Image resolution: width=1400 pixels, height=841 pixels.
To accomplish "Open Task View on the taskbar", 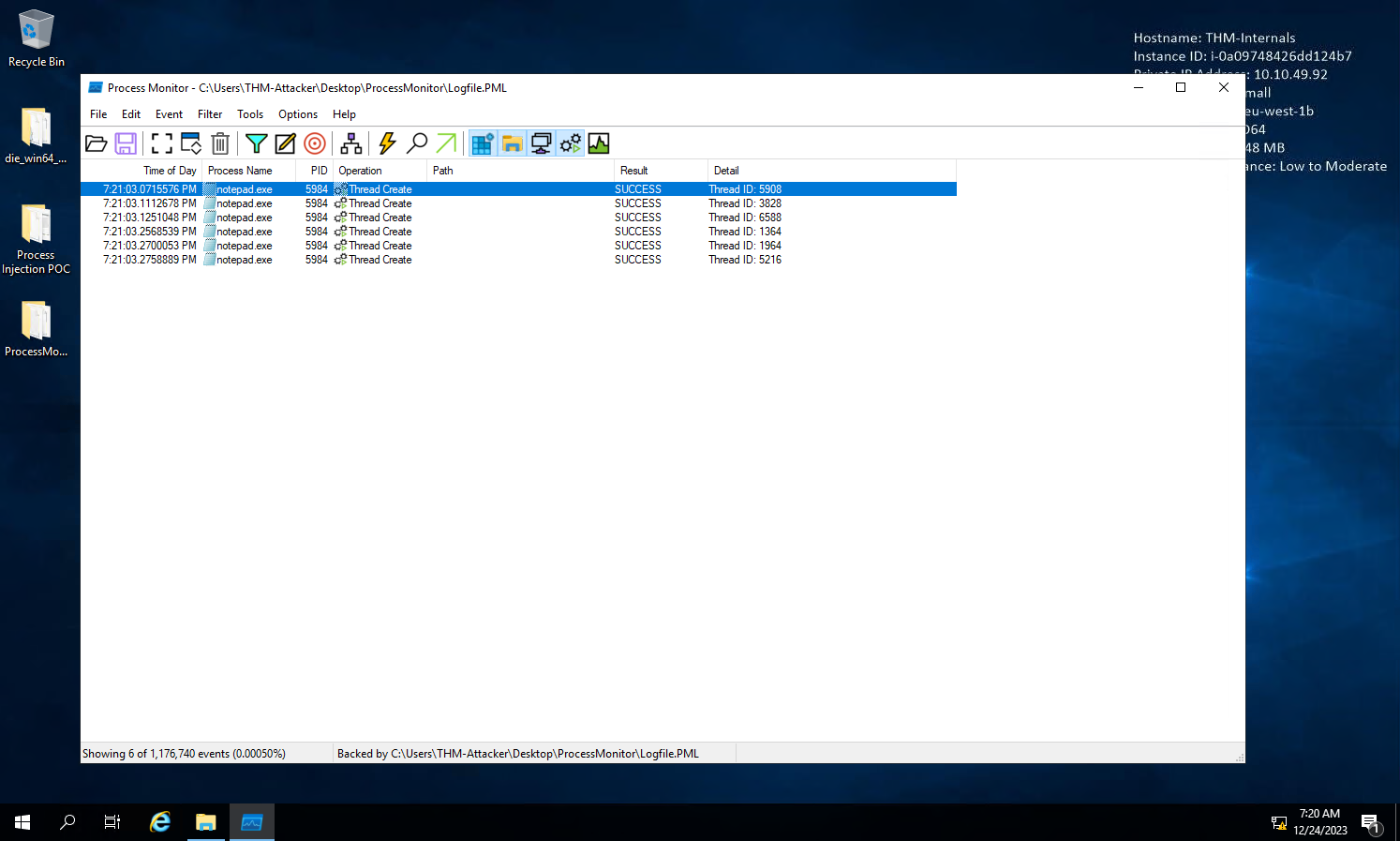I will click(112, 822).
